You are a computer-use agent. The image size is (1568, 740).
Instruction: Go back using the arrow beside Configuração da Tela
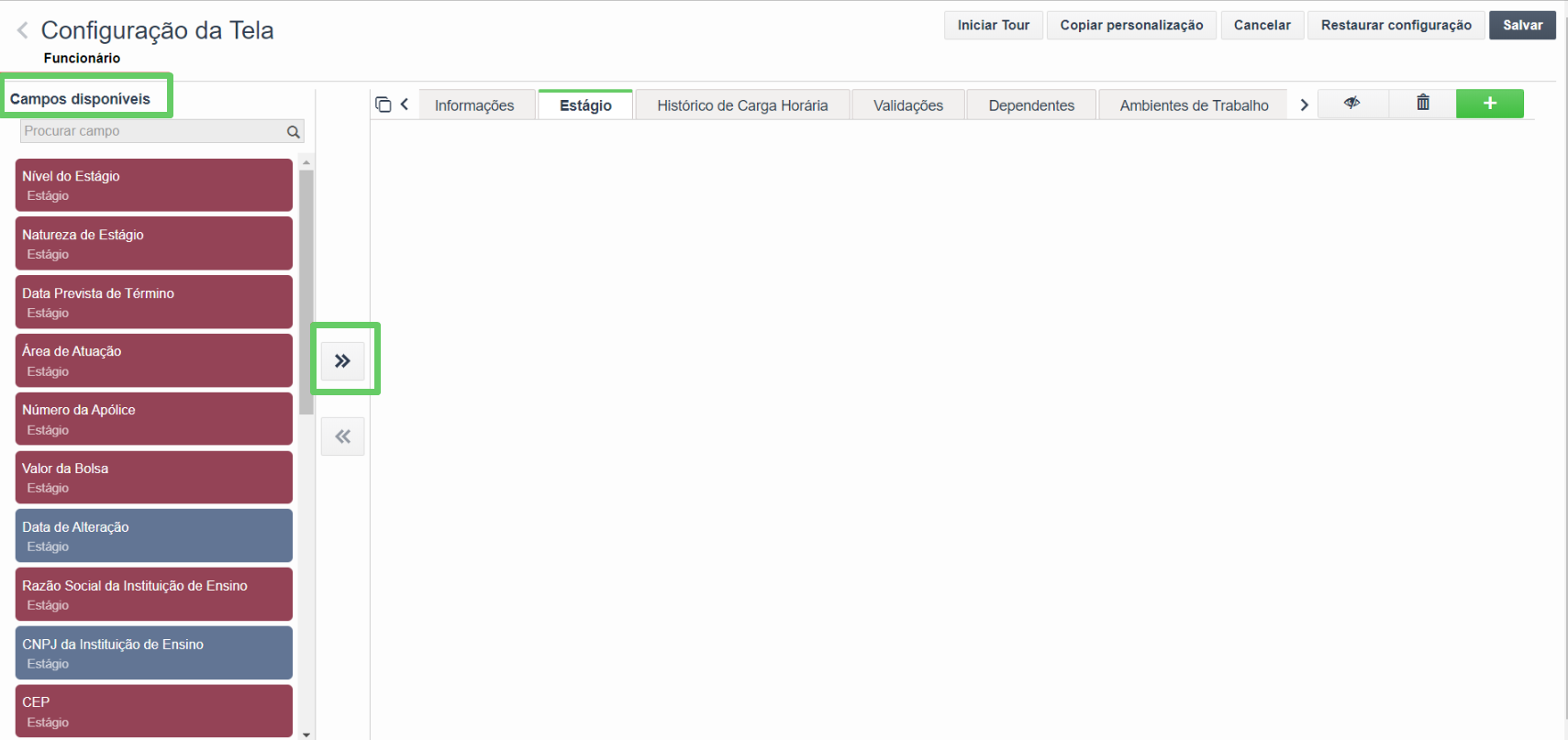click(23, 30)
